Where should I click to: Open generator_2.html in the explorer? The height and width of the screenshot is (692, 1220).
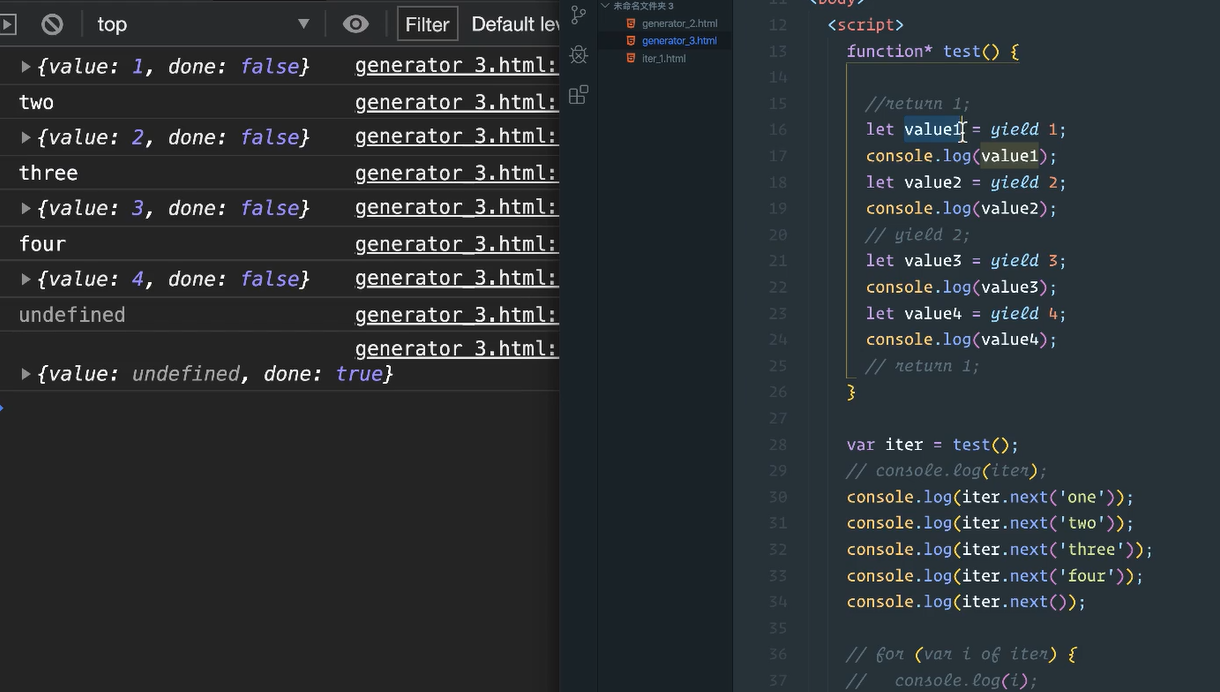(679, 23)
